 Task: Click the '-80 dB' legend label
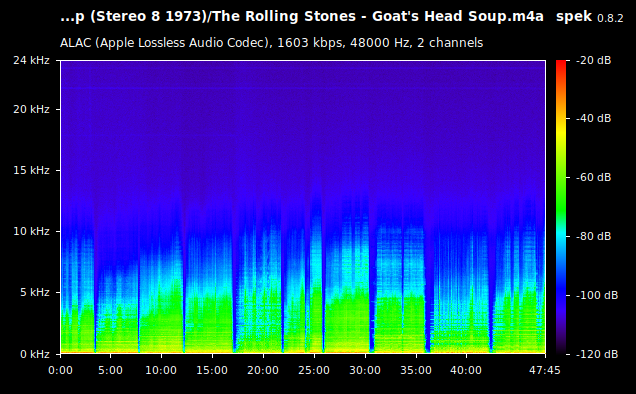pyautogui.click(x=593, y=236)
